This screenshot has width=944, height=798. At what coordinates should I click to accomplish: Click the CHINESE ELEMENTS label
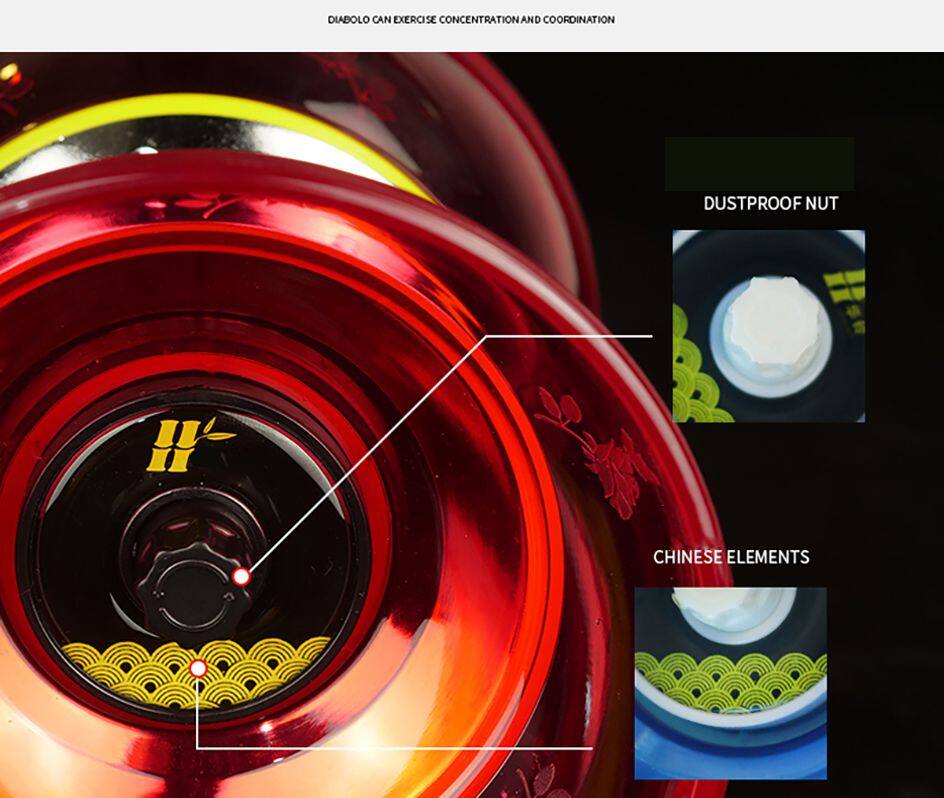click(x=731, y=557)
